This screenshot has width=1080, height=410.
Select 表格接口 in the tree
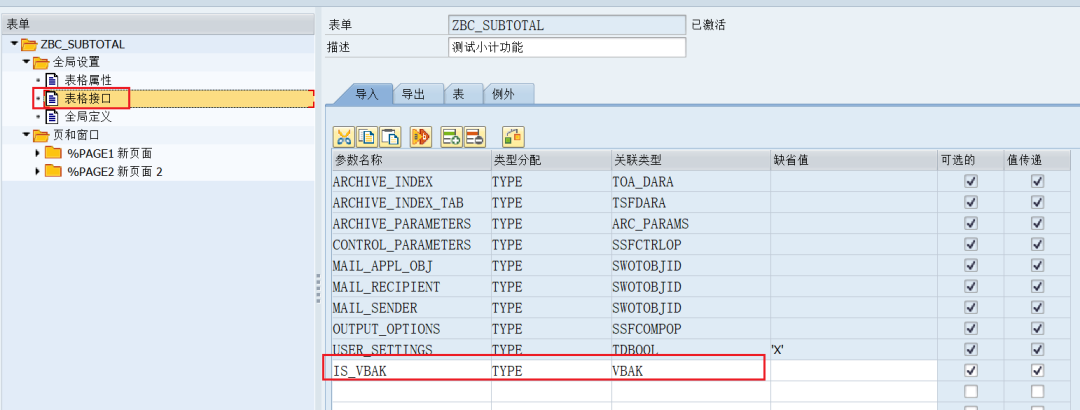pos(88,99)
